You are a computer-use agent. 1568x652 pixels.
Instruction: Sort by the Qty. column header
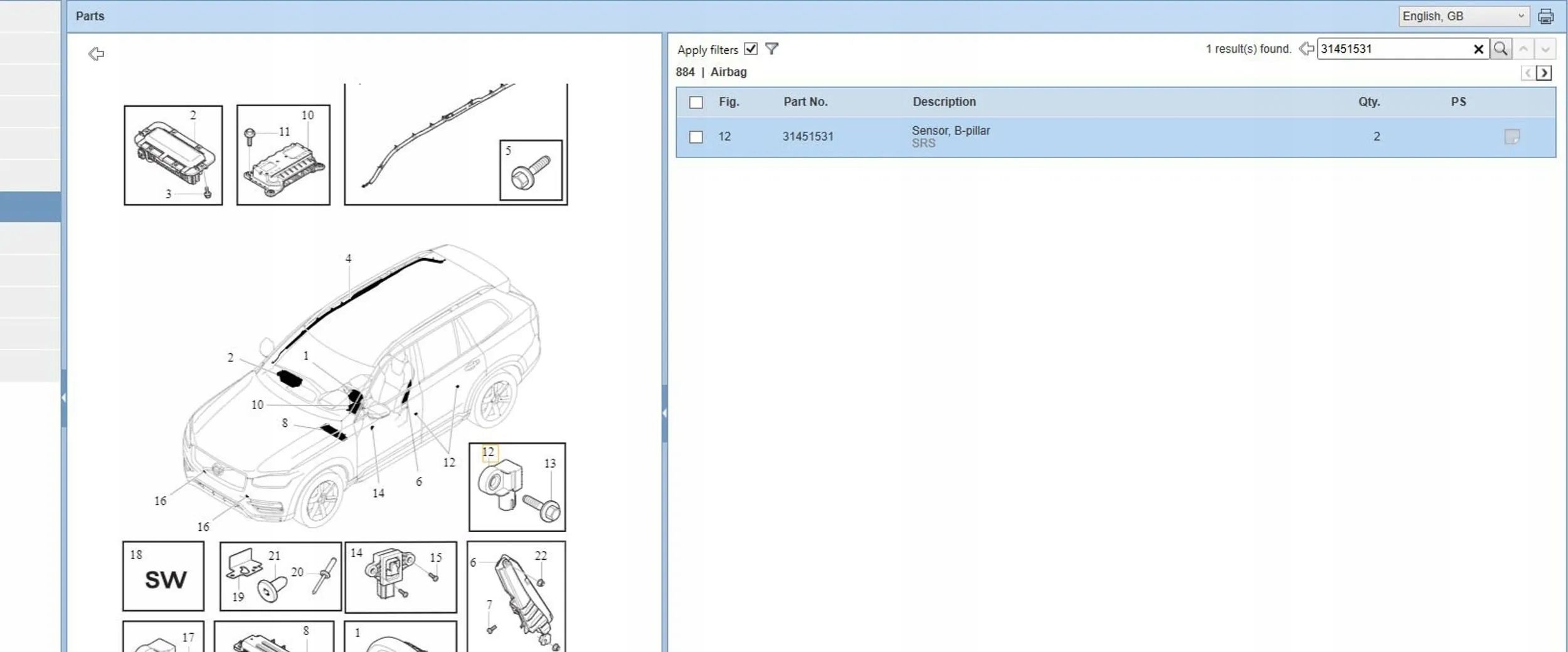click(x=1369, y=102)
